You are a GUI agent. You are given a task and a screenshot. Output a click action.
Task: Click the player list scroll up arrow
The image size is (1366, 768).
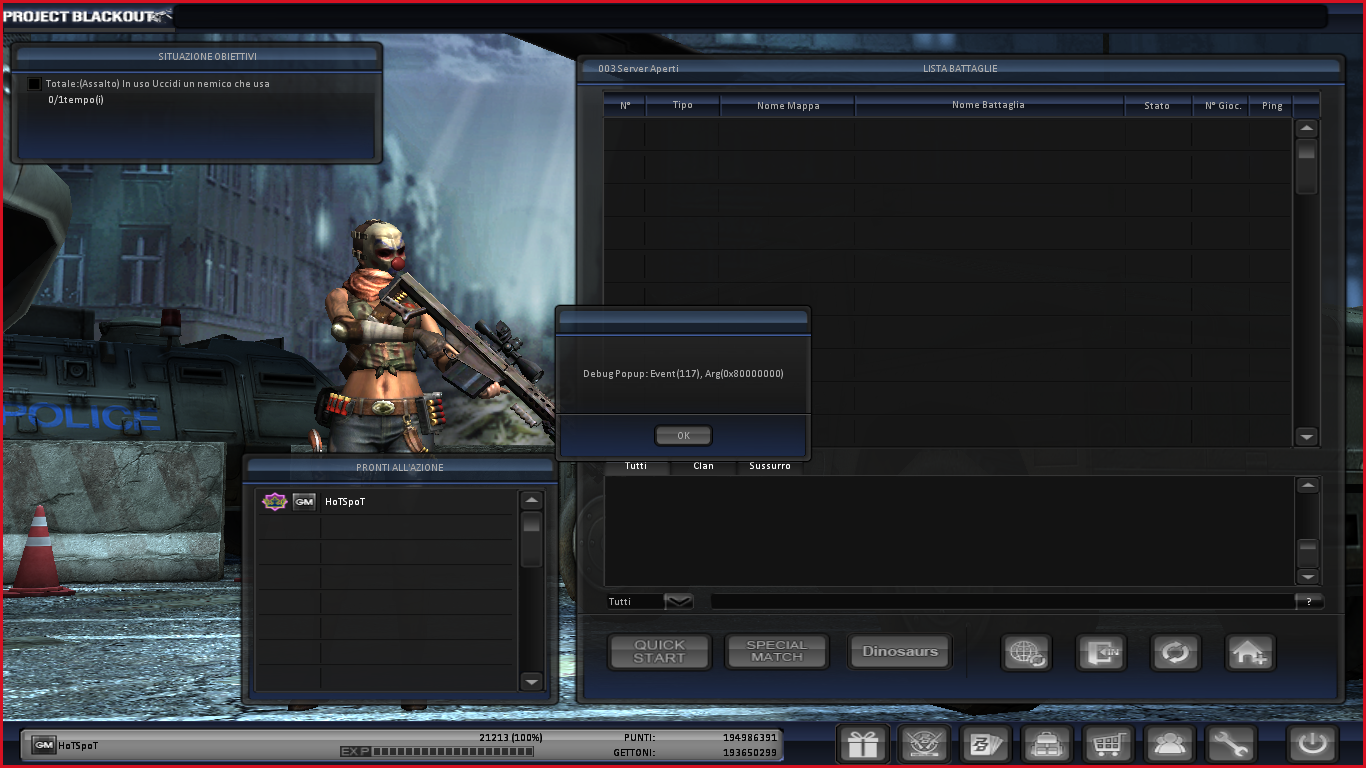[x=532, y=501]
